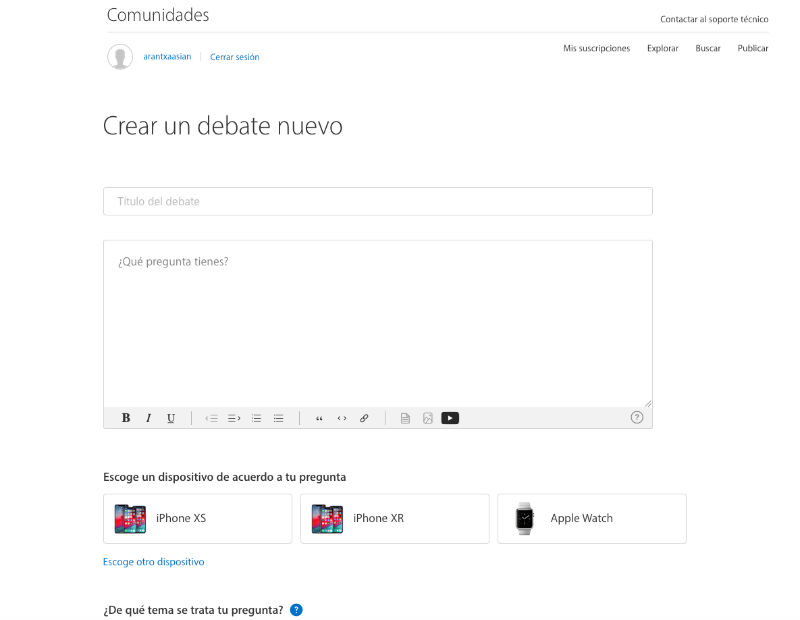
Task: Click the insert video icon
Action: point(450,418)
